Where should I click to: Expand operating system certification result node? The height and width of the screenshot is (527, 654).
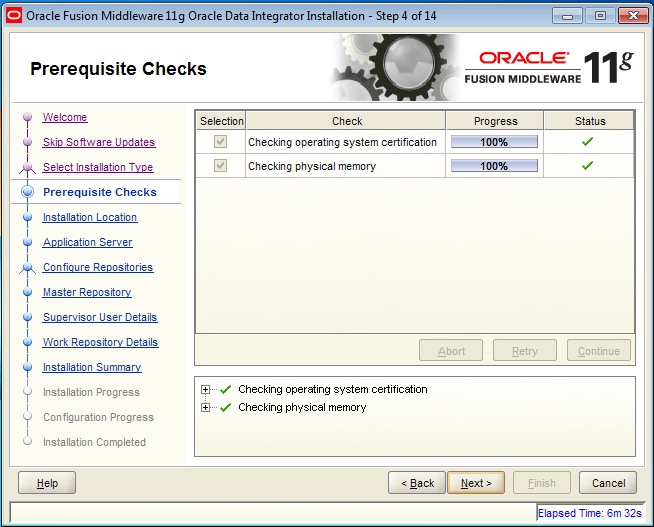click(205, 389)
